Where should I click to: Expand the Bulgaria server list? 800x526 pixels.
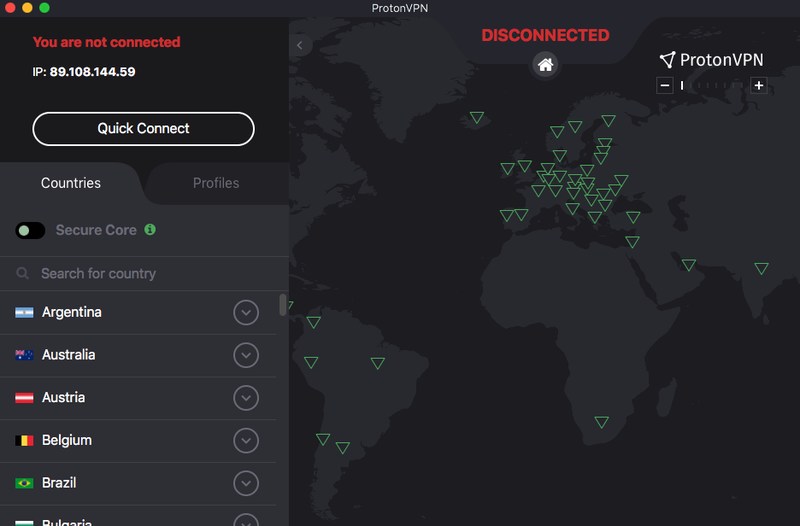tap(246, 520)
